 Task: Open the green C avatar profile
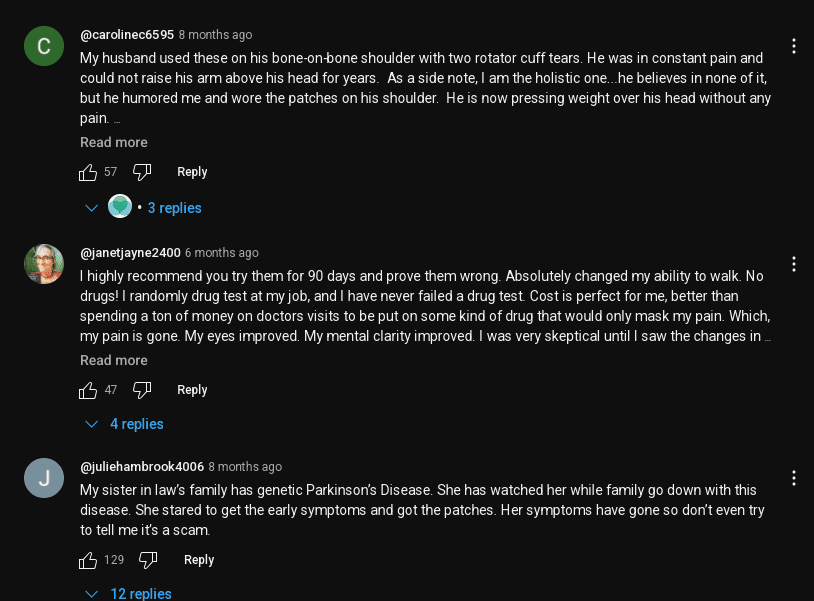point(44,46)
